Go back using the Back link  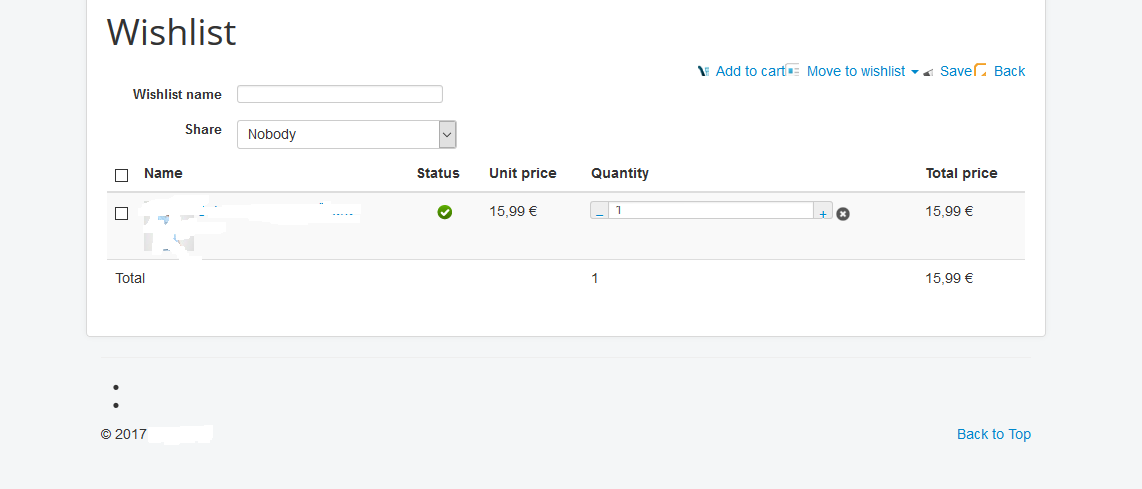pos(1009,71)
